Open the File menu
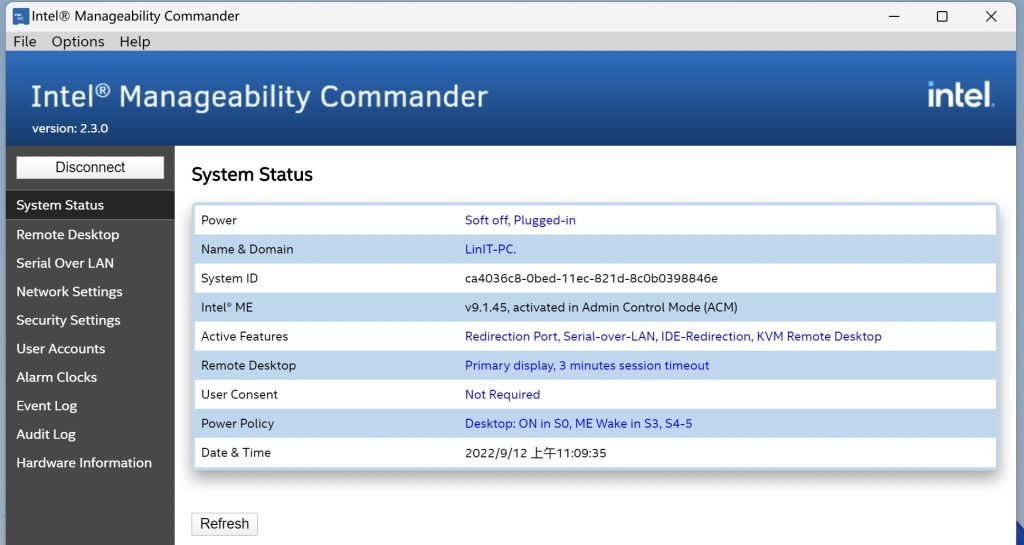 click(x=25, y=41)
